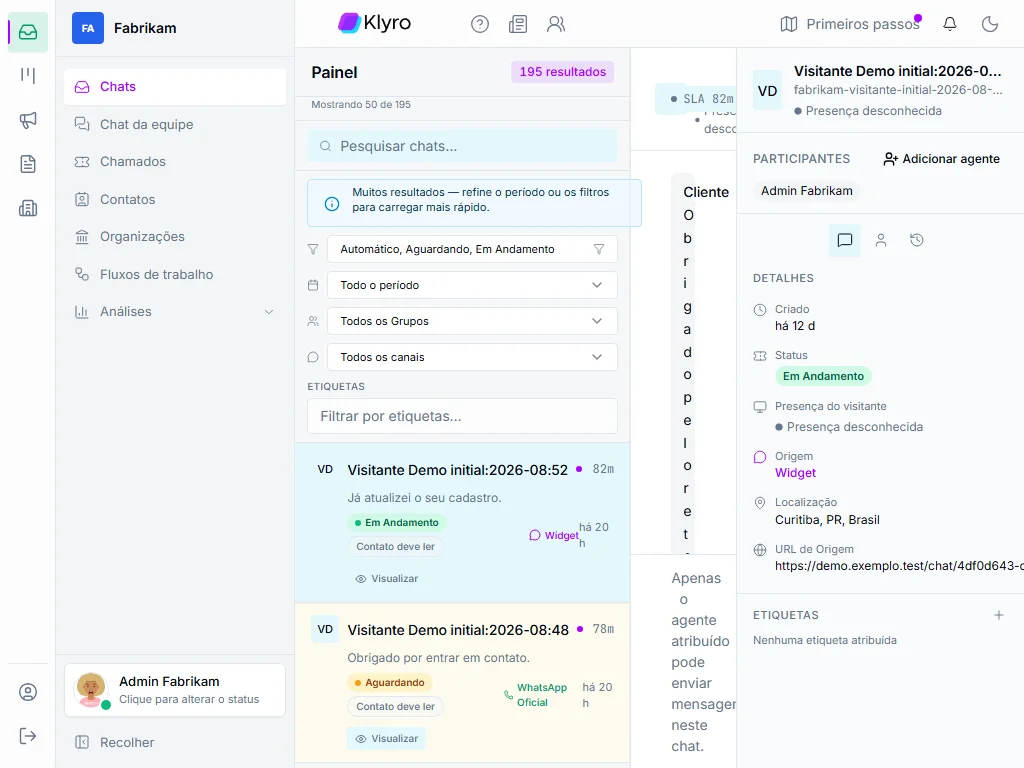The image size is (1024, 768).
Task: Show the chat details tab icon
Action: tap(845, 240)
